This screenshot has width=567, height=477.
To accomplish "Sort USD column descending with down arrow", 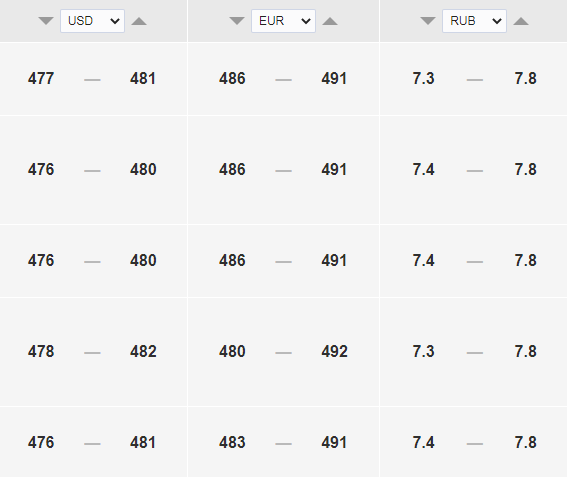I will point(46,21).
